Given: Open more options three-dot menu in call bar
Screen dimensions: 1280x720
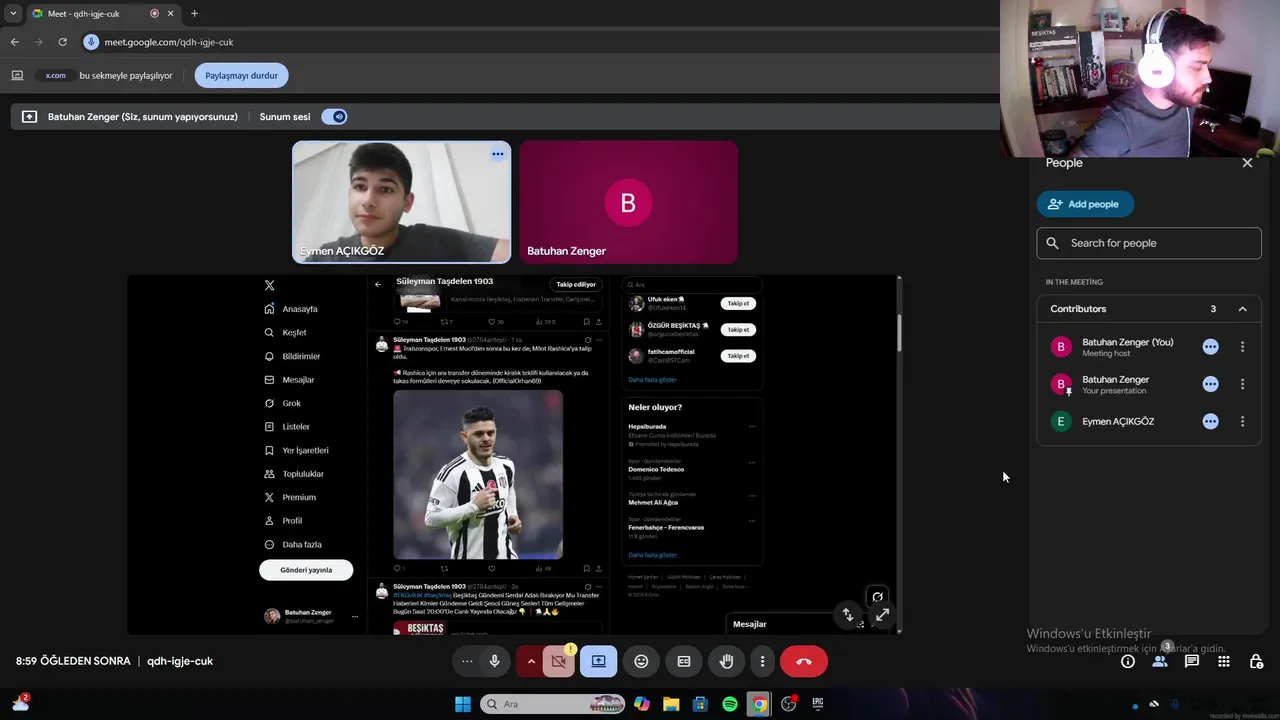Looking at the screenshot, I should coord(762,661).
